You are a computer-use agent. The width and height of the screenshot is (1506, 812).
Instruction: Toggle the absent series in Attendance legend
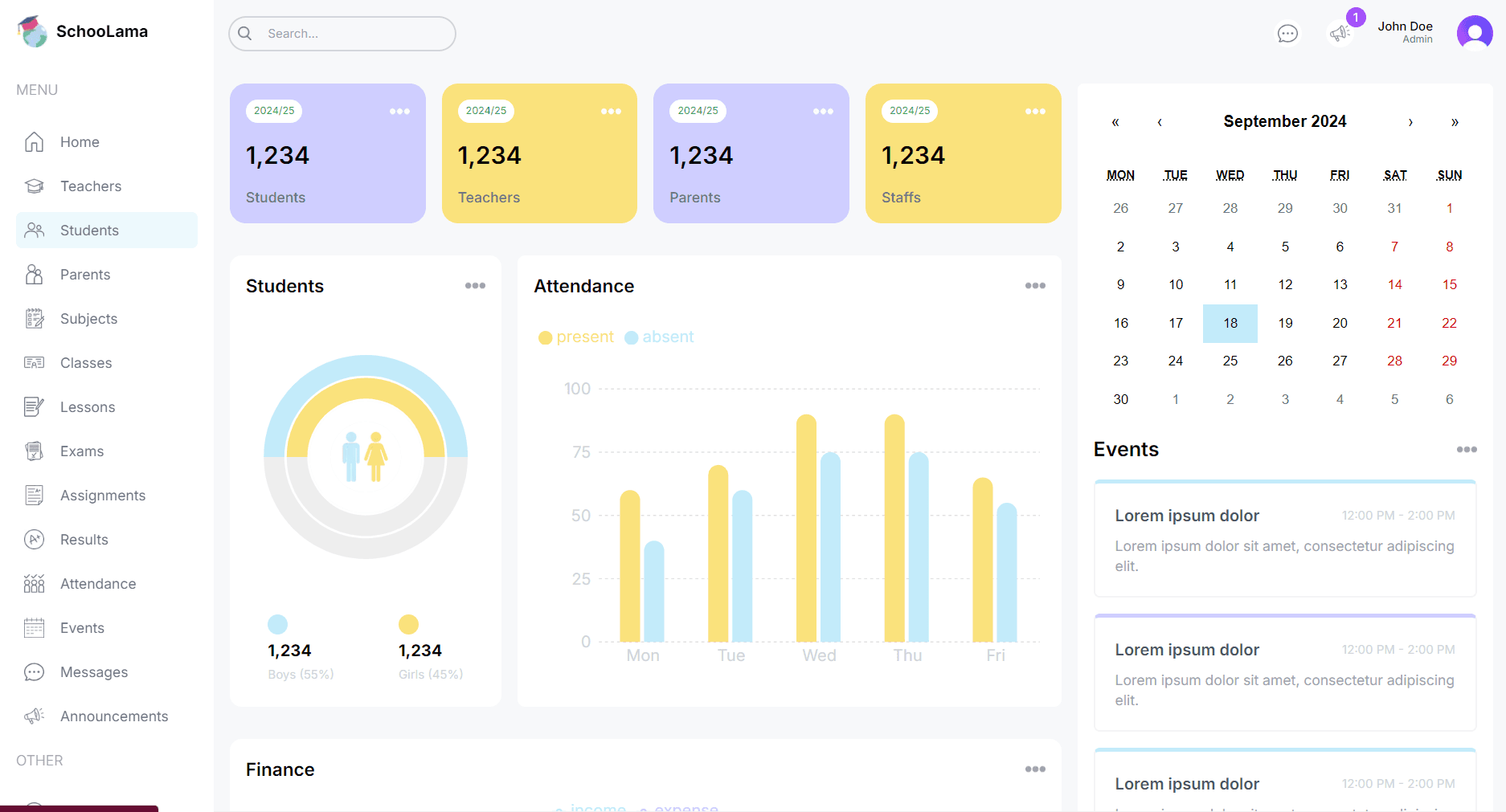[x=660, y=337]
